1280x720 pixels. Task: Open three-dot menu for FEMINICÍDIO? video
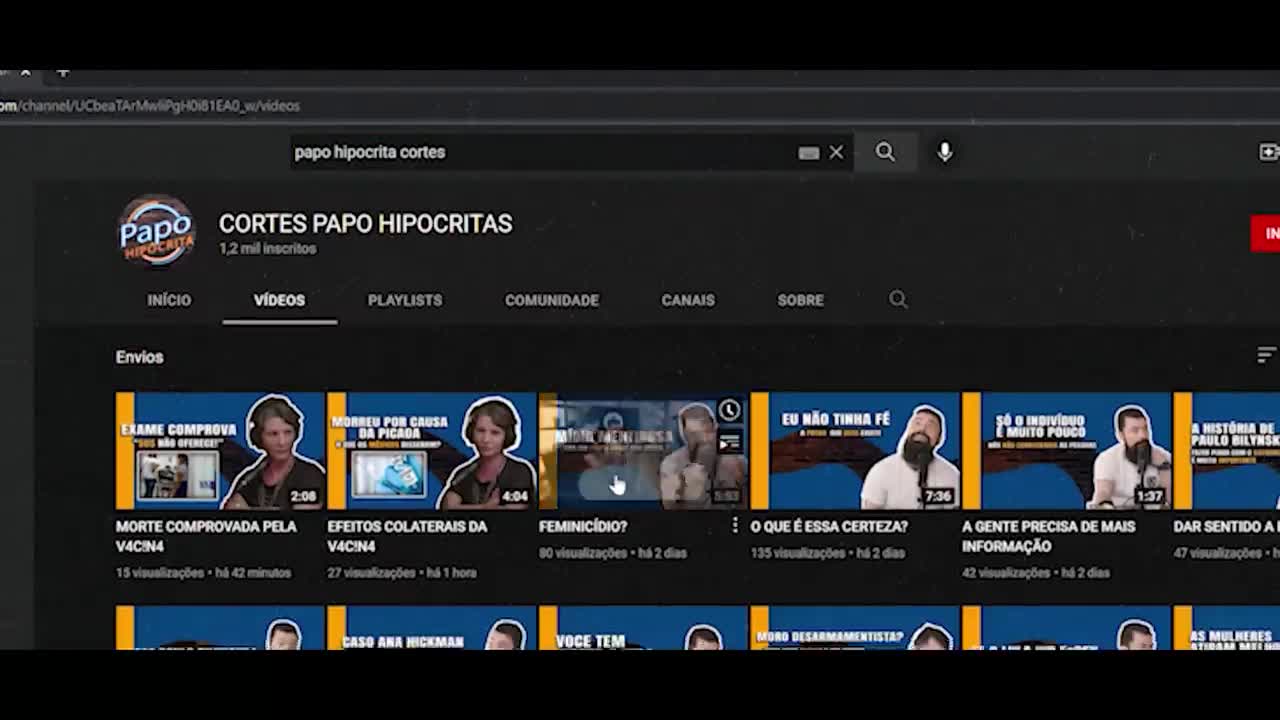point(735,525)
